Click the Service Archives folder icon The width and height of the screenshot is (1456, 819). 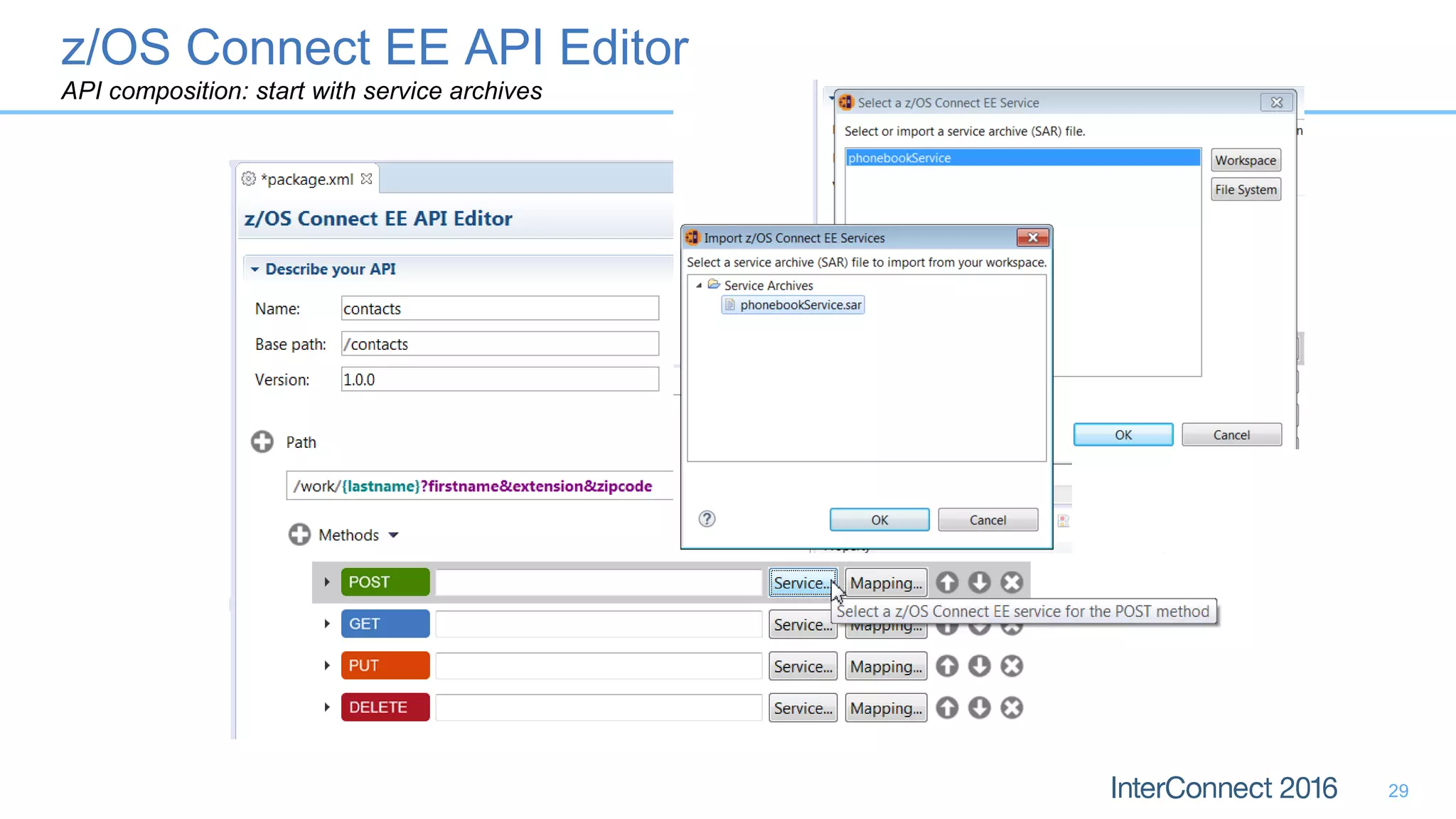(x=714, y=284)
